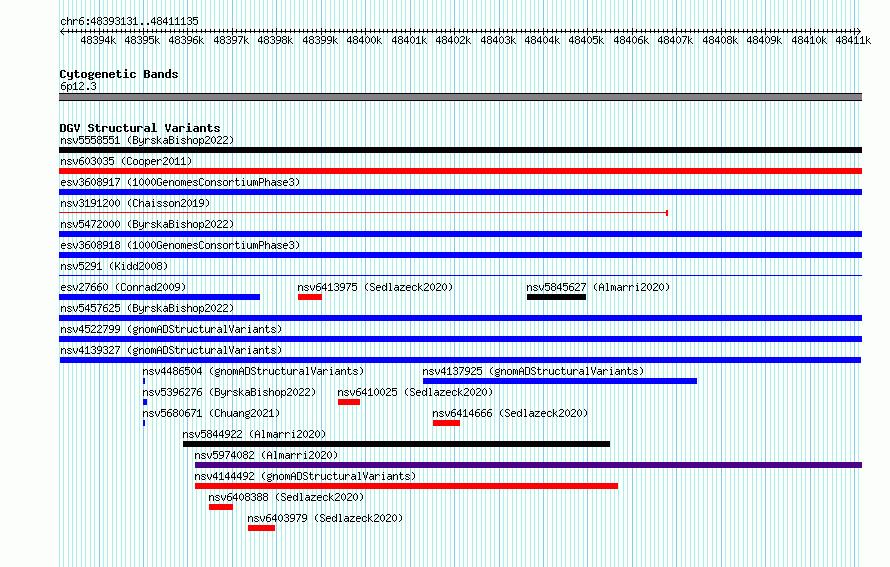Select the esv27660 (Conrad2009) label
Viewport: 890px width, 567px height.
pyautogui.click(x=123, y=287)
